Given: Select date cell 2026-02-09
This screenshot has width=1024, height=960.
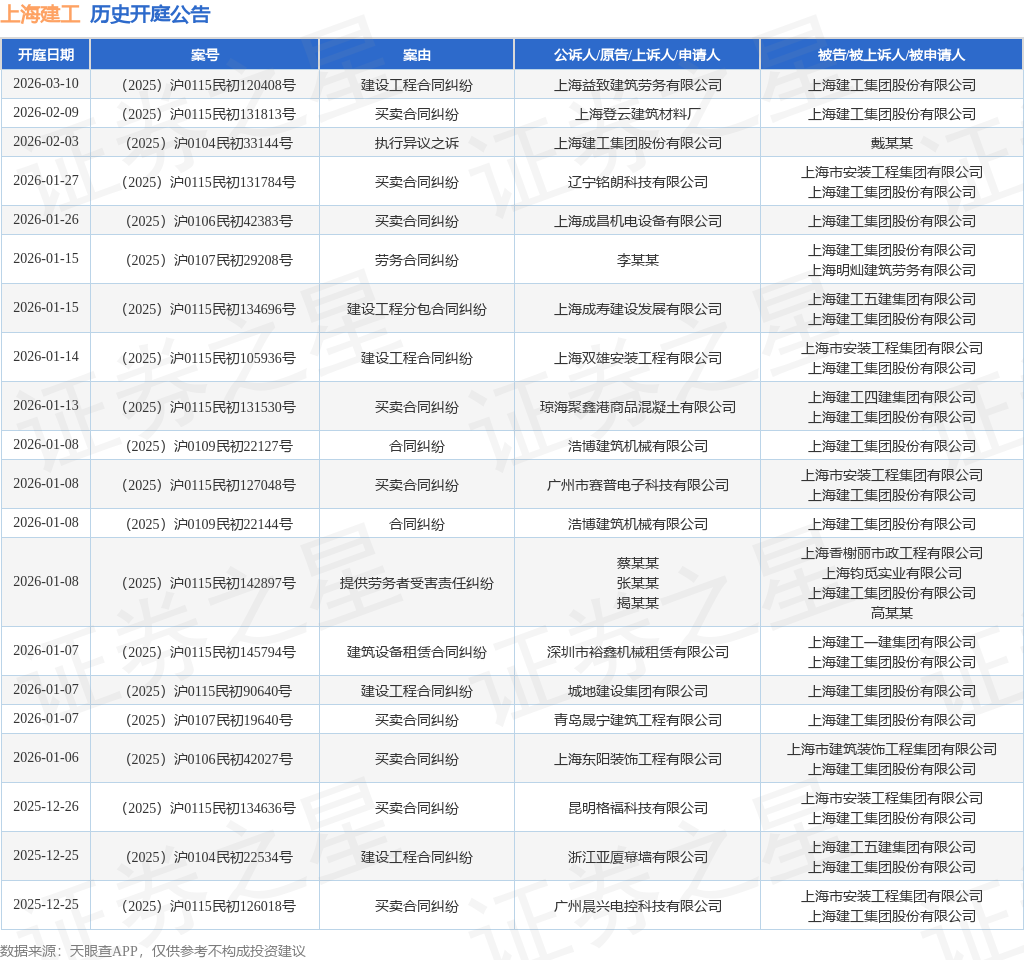Looking at the screenshot, I should (x=46, y=112).
